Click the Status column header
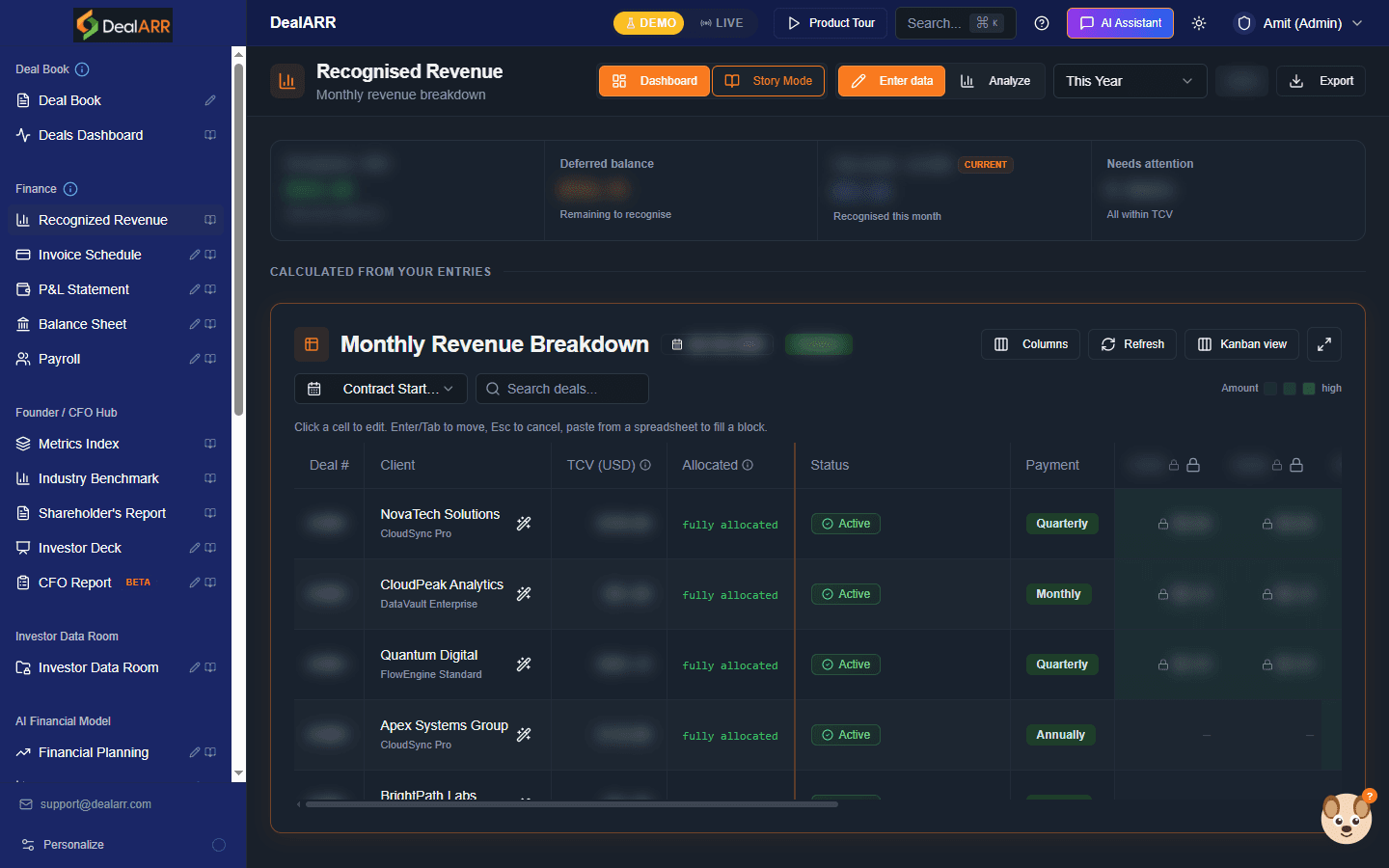 tap(830, 465)
